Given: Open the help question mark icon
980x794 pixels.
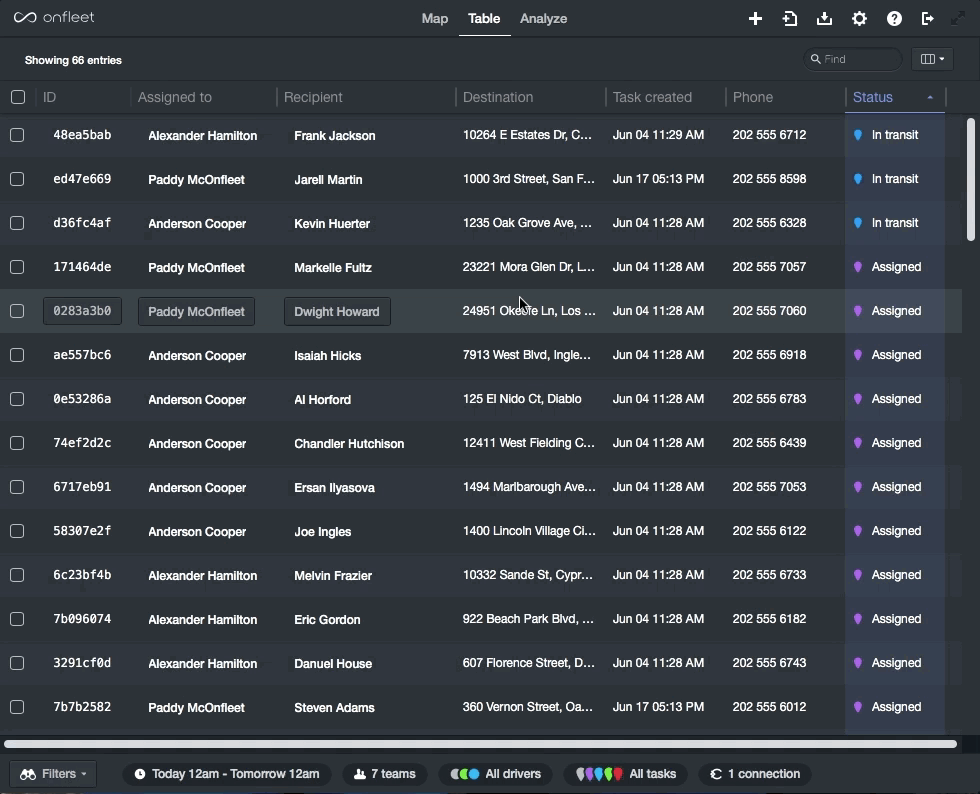Looking at the screenshot, I should [894, 19].
